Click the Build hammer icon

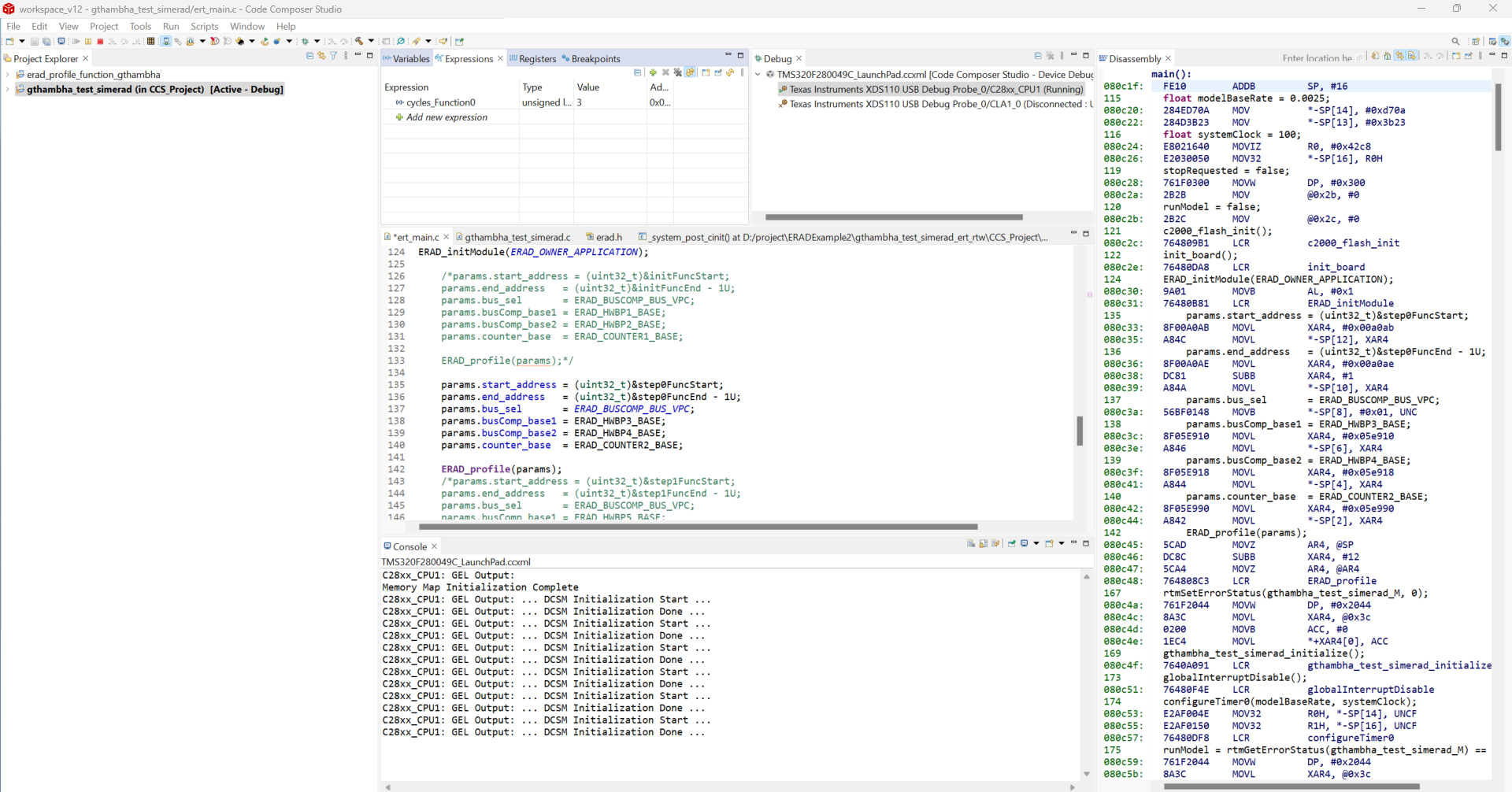[x=359, y=42]
